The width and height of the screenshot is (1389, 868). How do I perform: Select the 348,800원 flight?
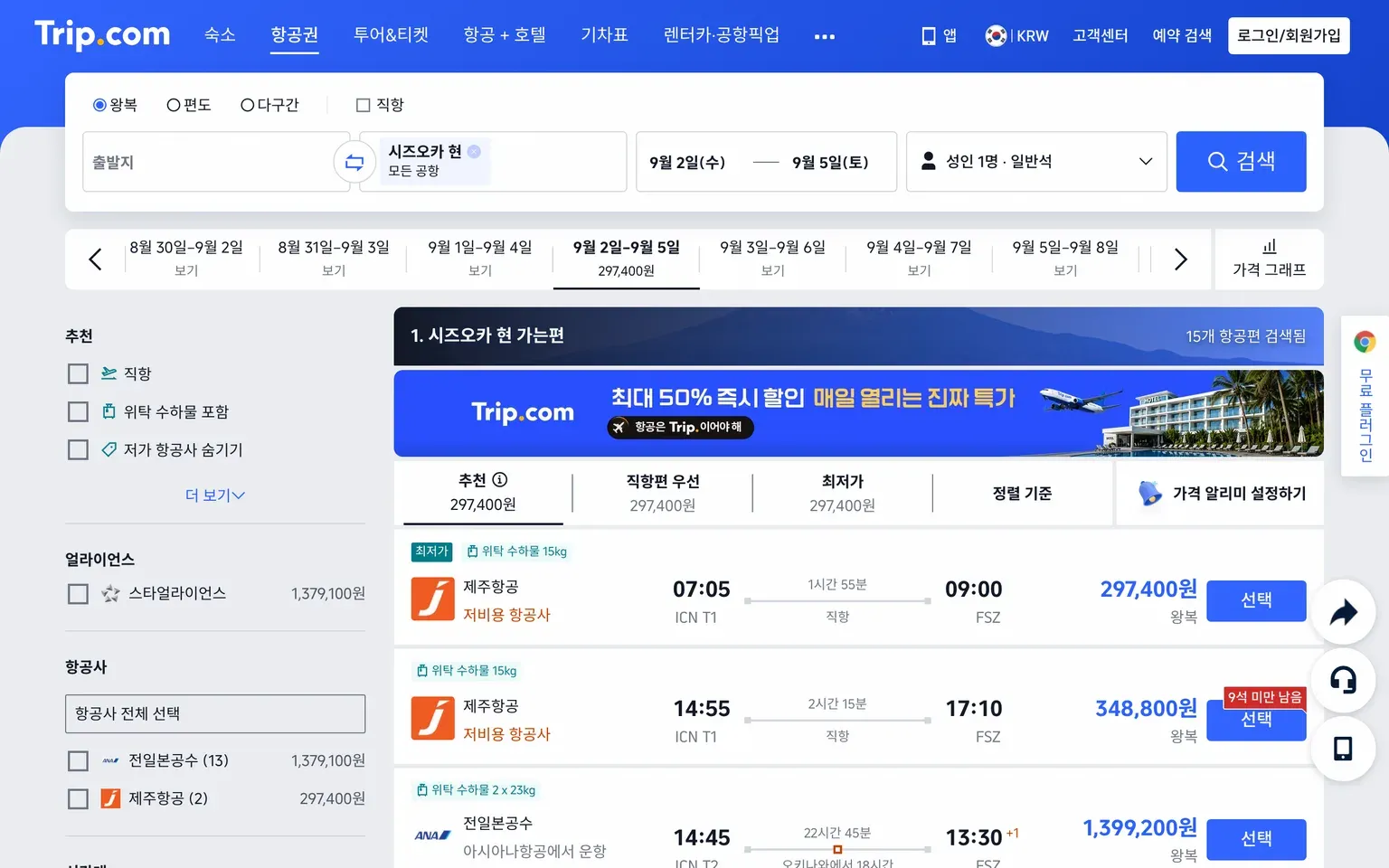[x=1256, y=721]
